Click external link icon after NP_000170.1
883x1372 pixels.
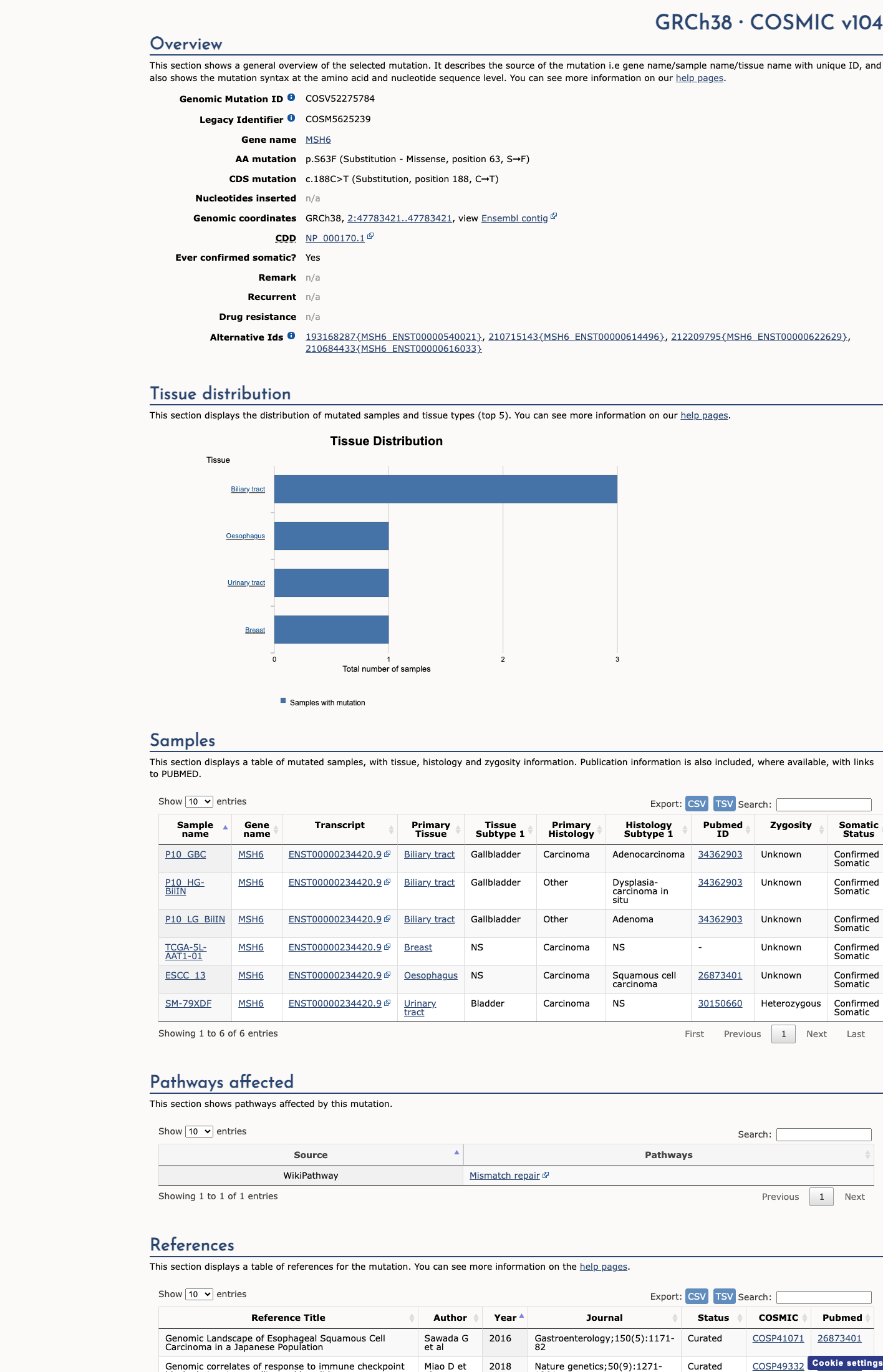(x=370, y=236)
